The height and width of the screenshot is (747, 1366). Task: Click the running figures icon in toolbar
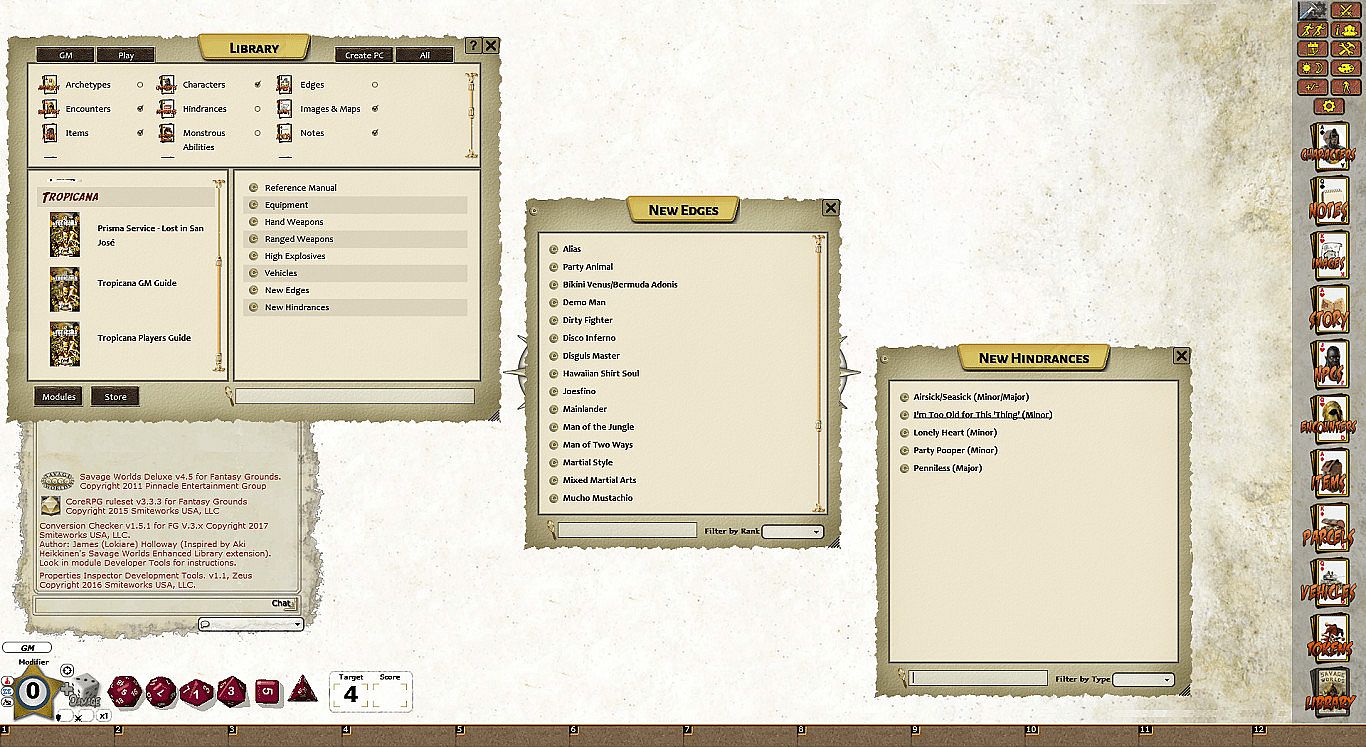click(1313, 30)
